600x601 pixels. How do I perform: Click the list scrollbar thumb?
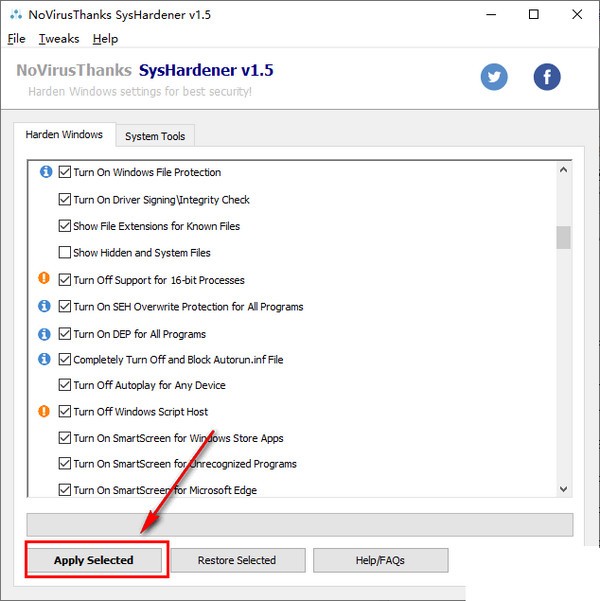coord(563,237)
